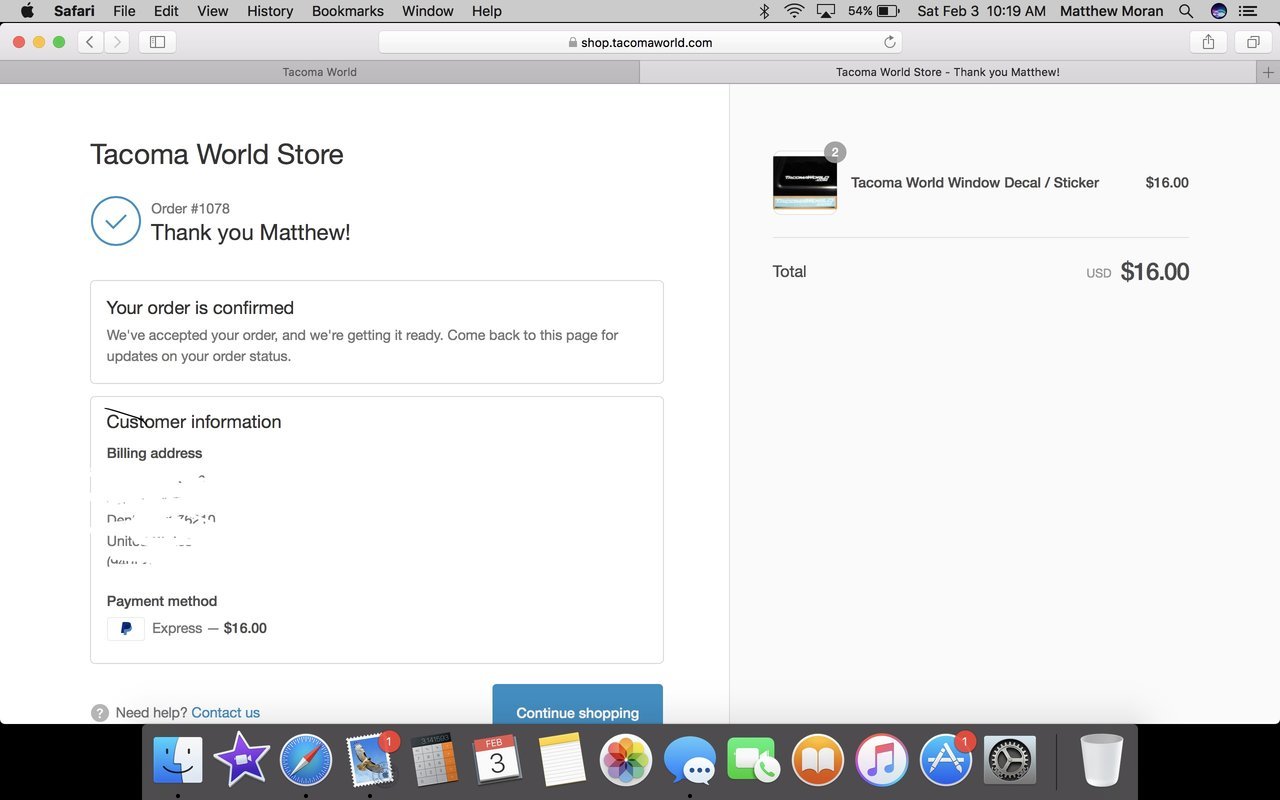Click the Tacoma World Store heading
The image size is (1280, 800).
tap(217, 154)
